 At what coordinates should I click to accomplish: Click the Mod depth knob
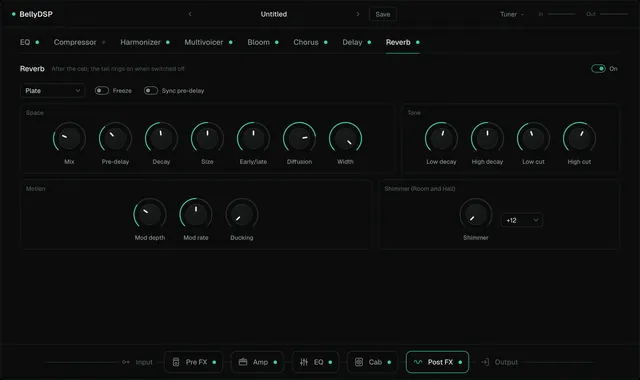150,214
